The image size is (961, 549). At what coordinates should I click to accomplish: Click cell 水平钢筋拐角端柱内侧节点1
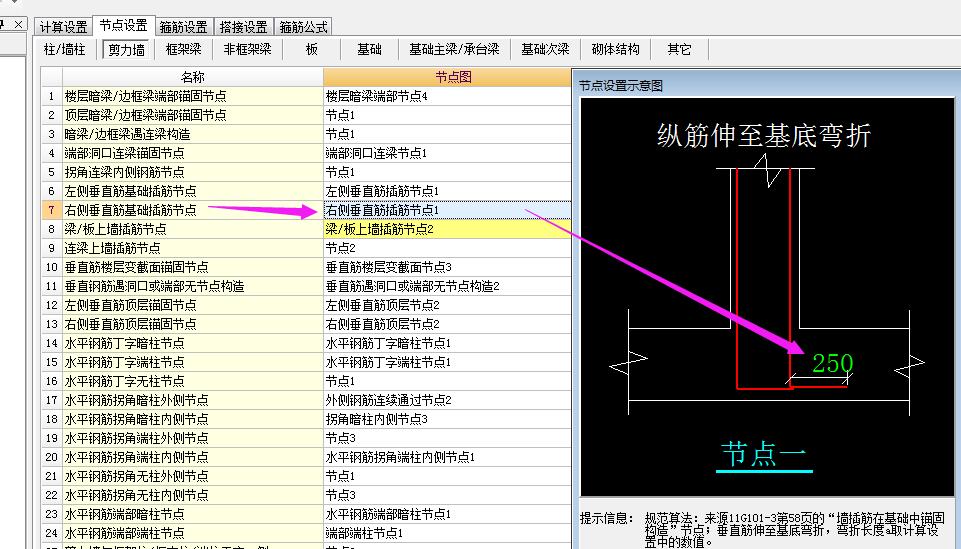[x=447, y=457]
